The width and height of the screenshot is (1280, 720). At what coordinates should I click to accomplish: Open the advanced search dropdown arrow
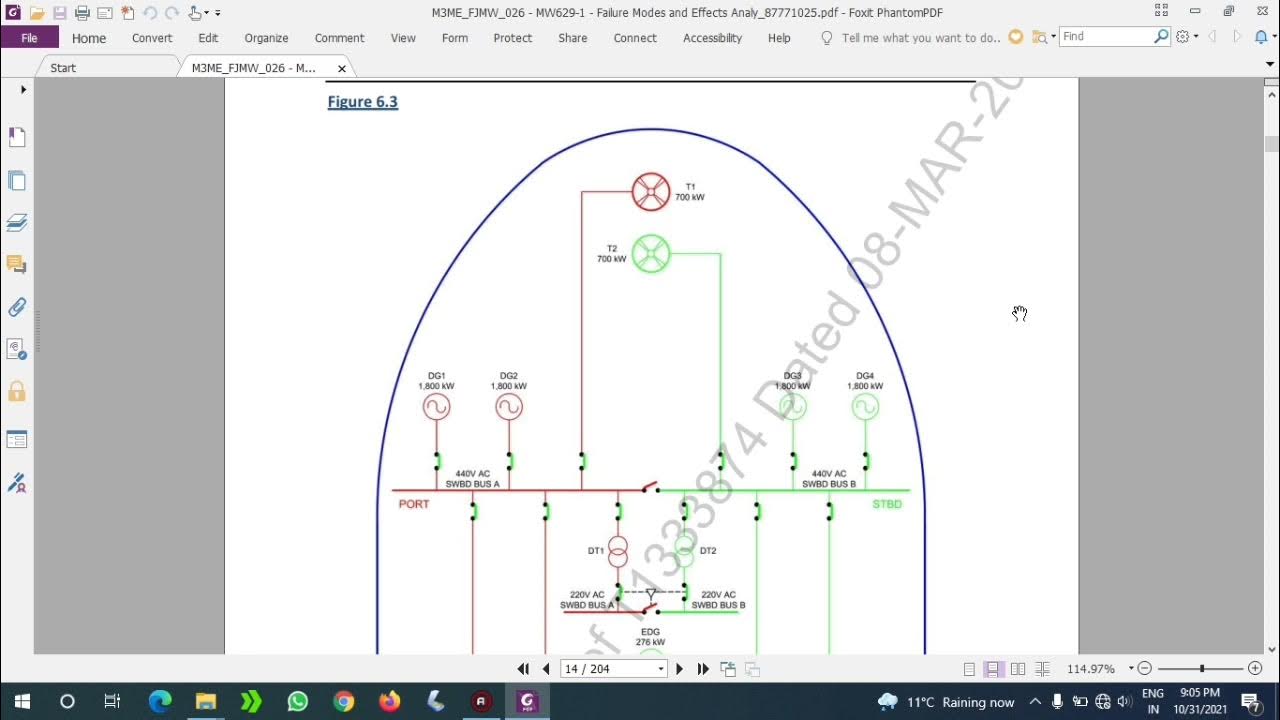coord(1053,37)
